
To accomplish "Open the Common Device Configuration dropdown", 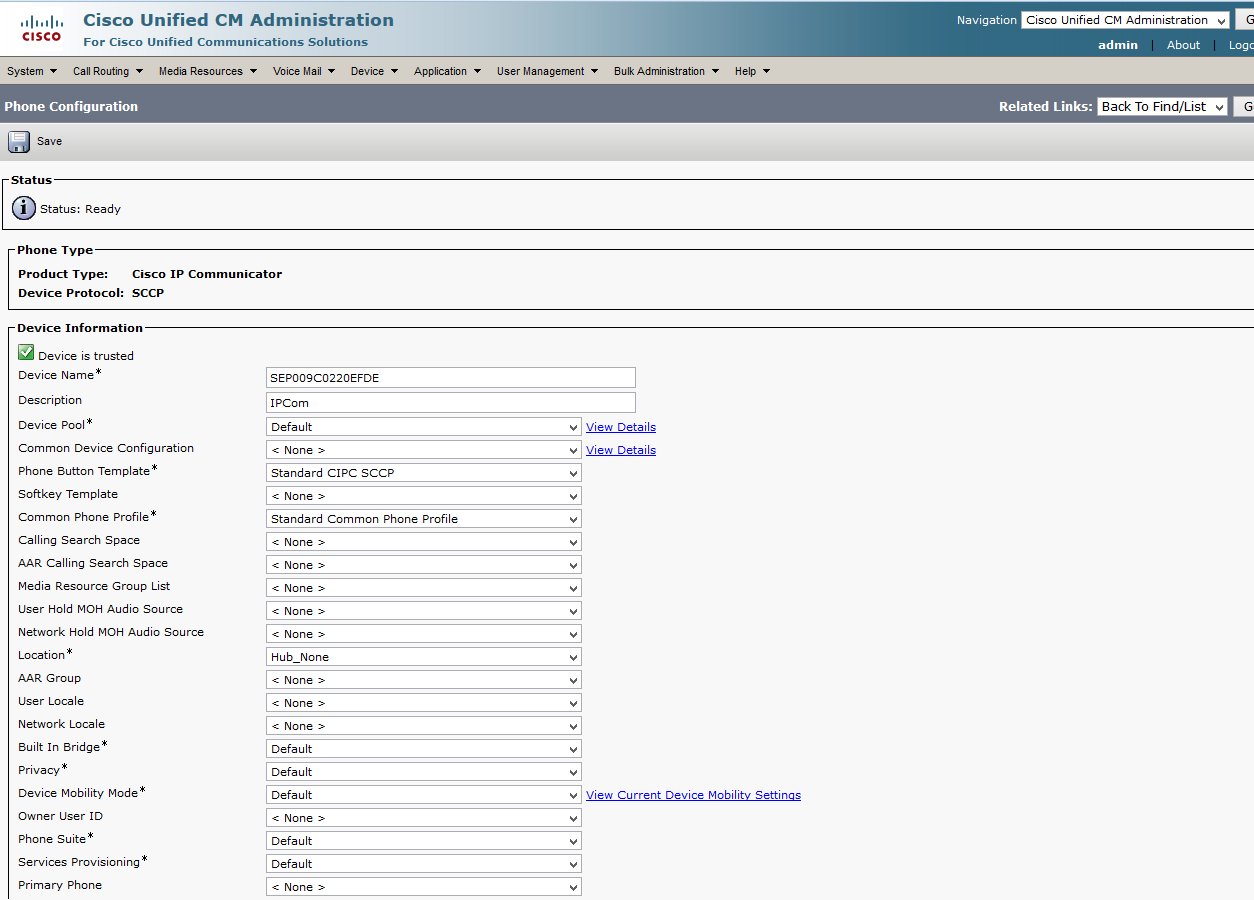I will click(x=424, y=450).
